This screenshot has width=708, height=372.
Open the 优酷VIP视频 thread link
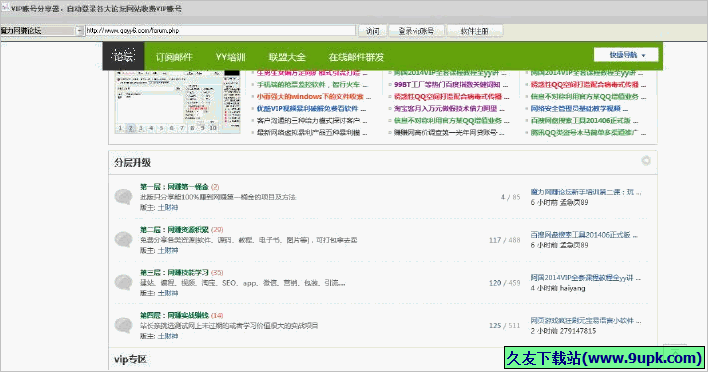coord(311,109)
